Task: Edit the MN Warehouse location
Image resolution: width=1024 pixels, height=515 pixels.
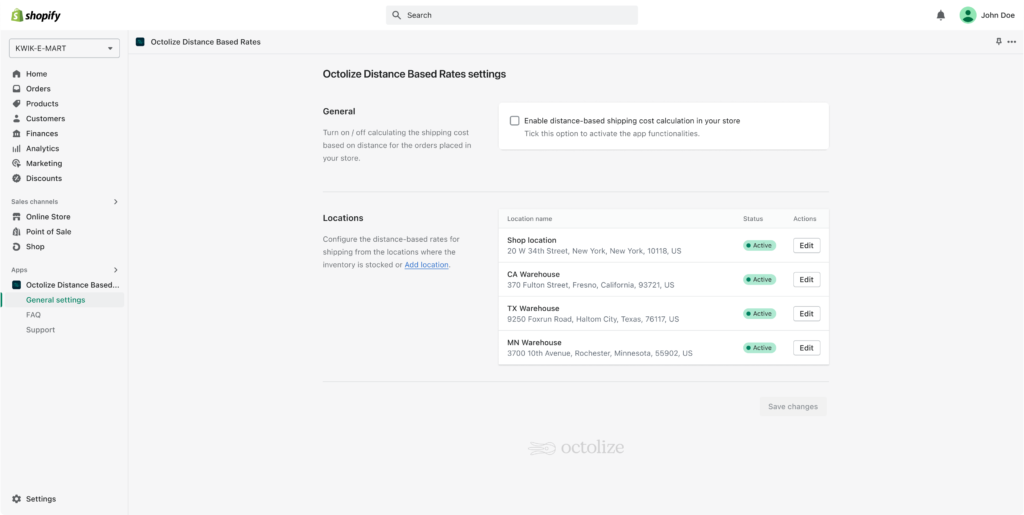Action: [x=807, y=347]
